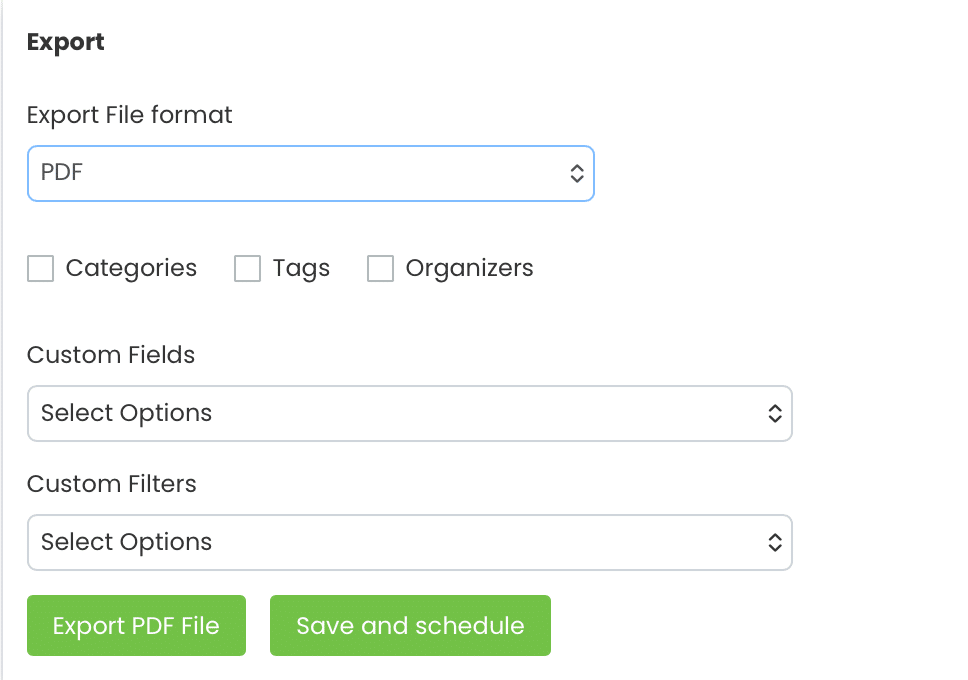
Task: Click the Custom Filters chevron icon
Action: coord(775,542)
